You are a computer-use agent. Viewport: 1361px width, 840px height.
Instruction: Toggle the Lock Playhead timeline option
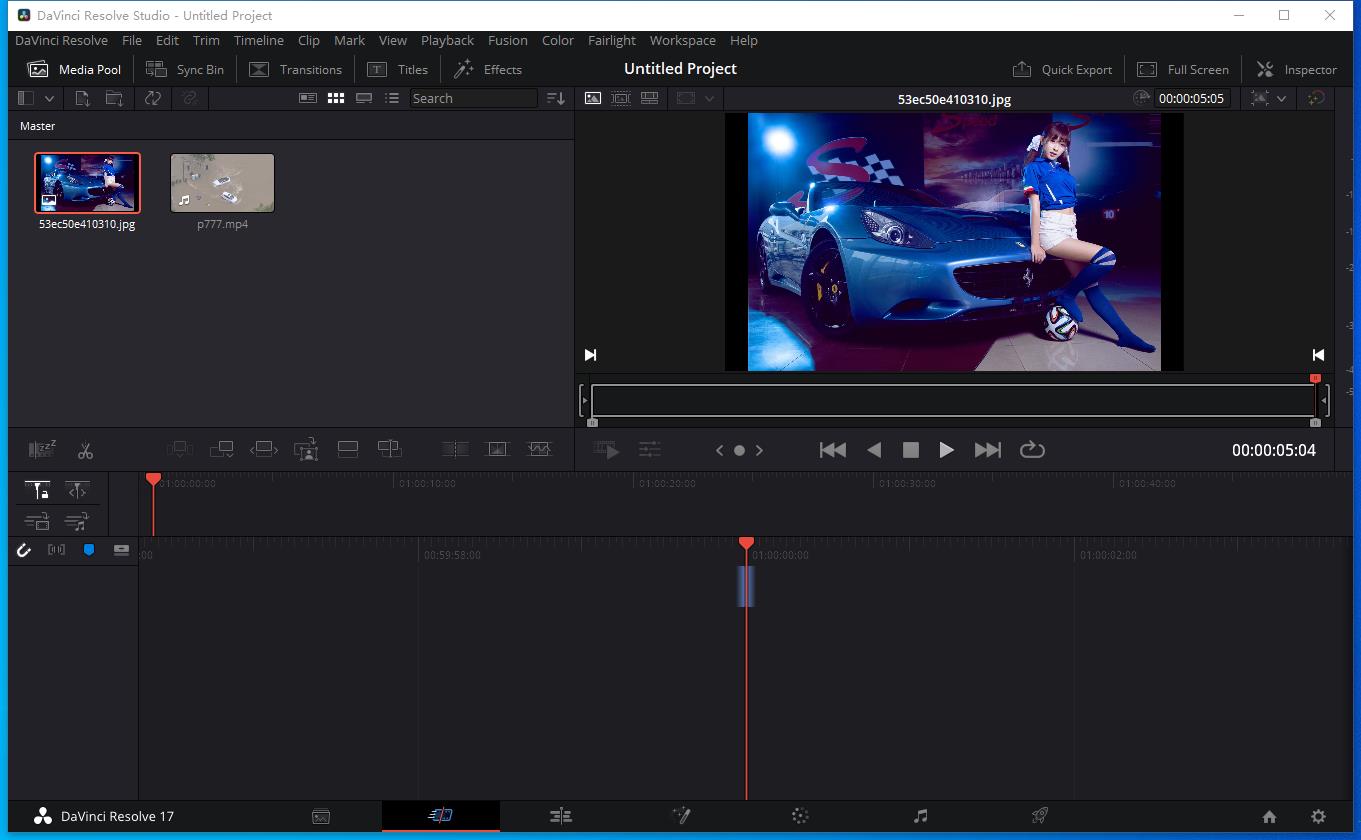tap(38, 490)
